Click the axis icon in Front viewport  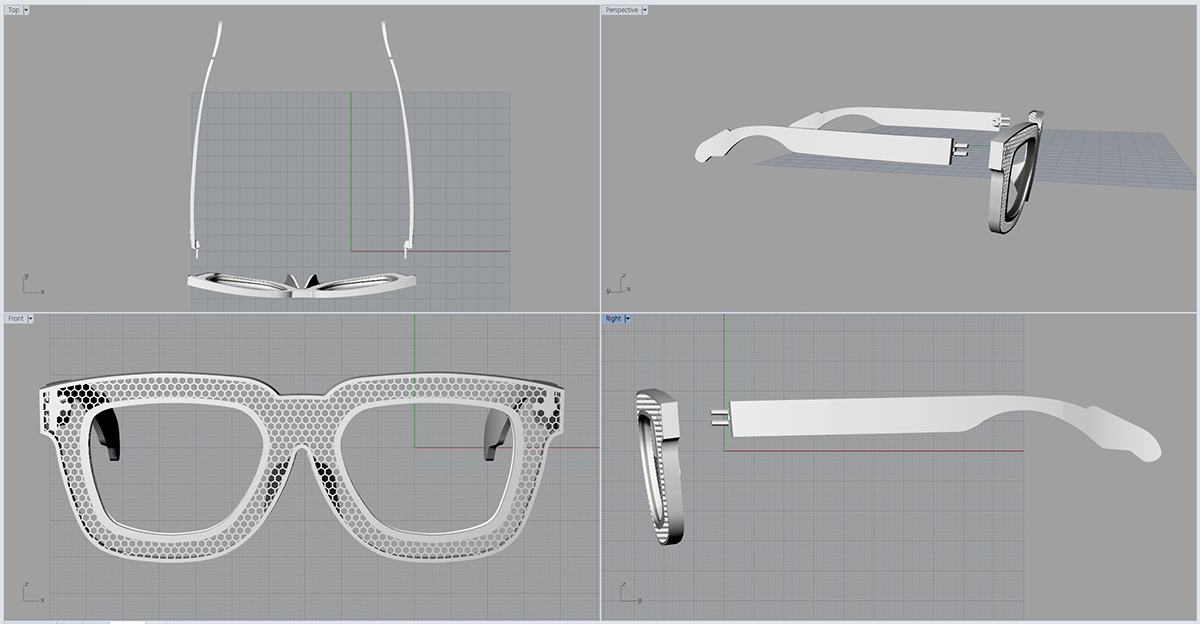pos(30,594)
